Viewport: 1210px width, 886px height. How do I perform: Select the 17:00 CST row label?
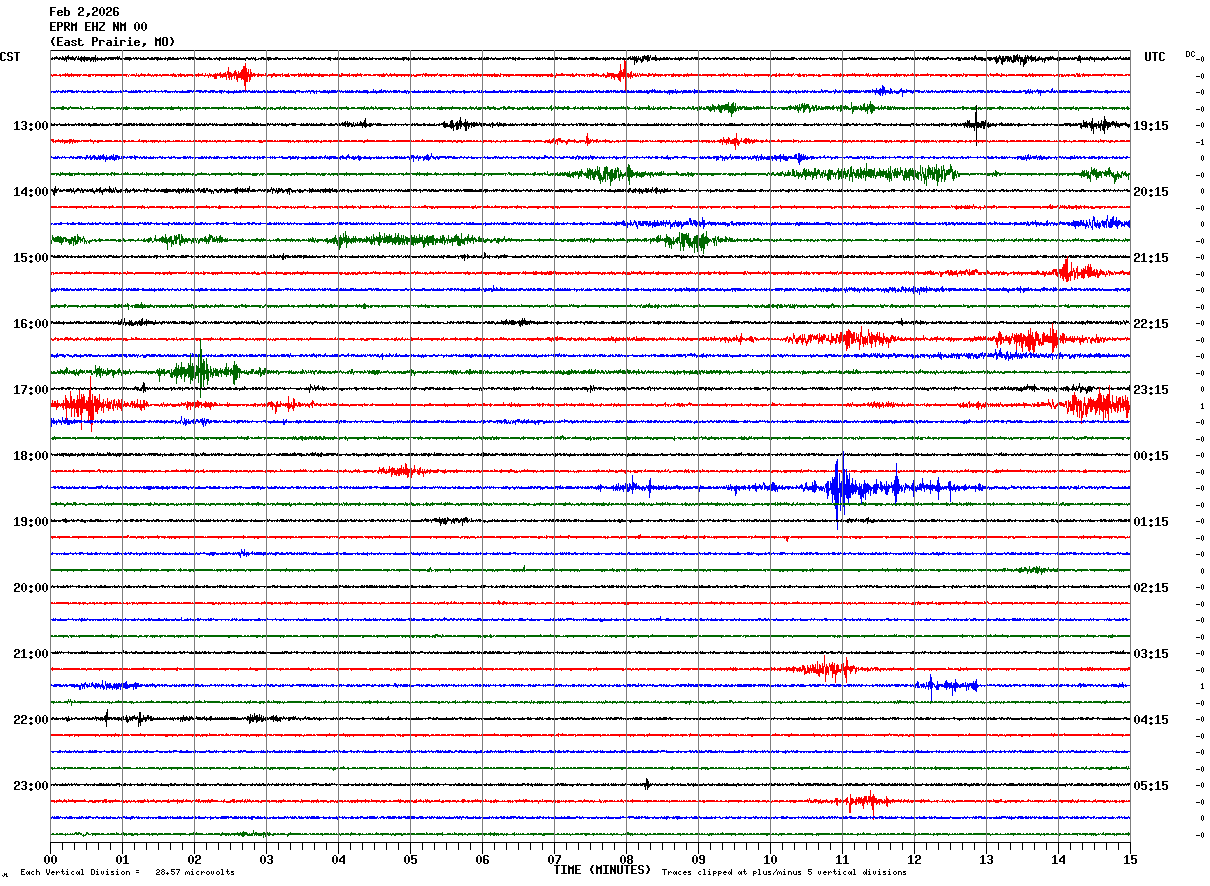point(31,390)
